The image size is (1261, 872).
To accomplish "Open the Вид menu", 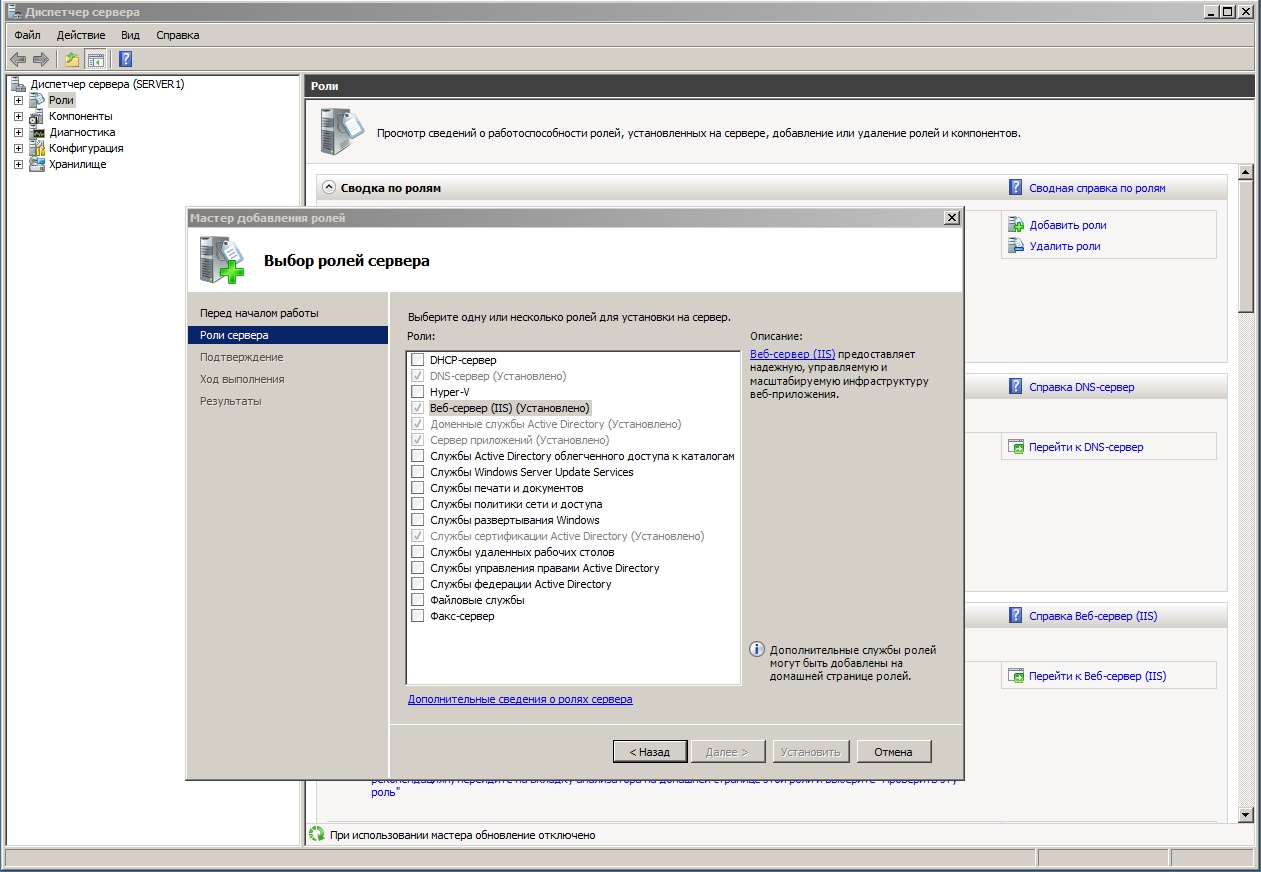I will pos(130,35).
